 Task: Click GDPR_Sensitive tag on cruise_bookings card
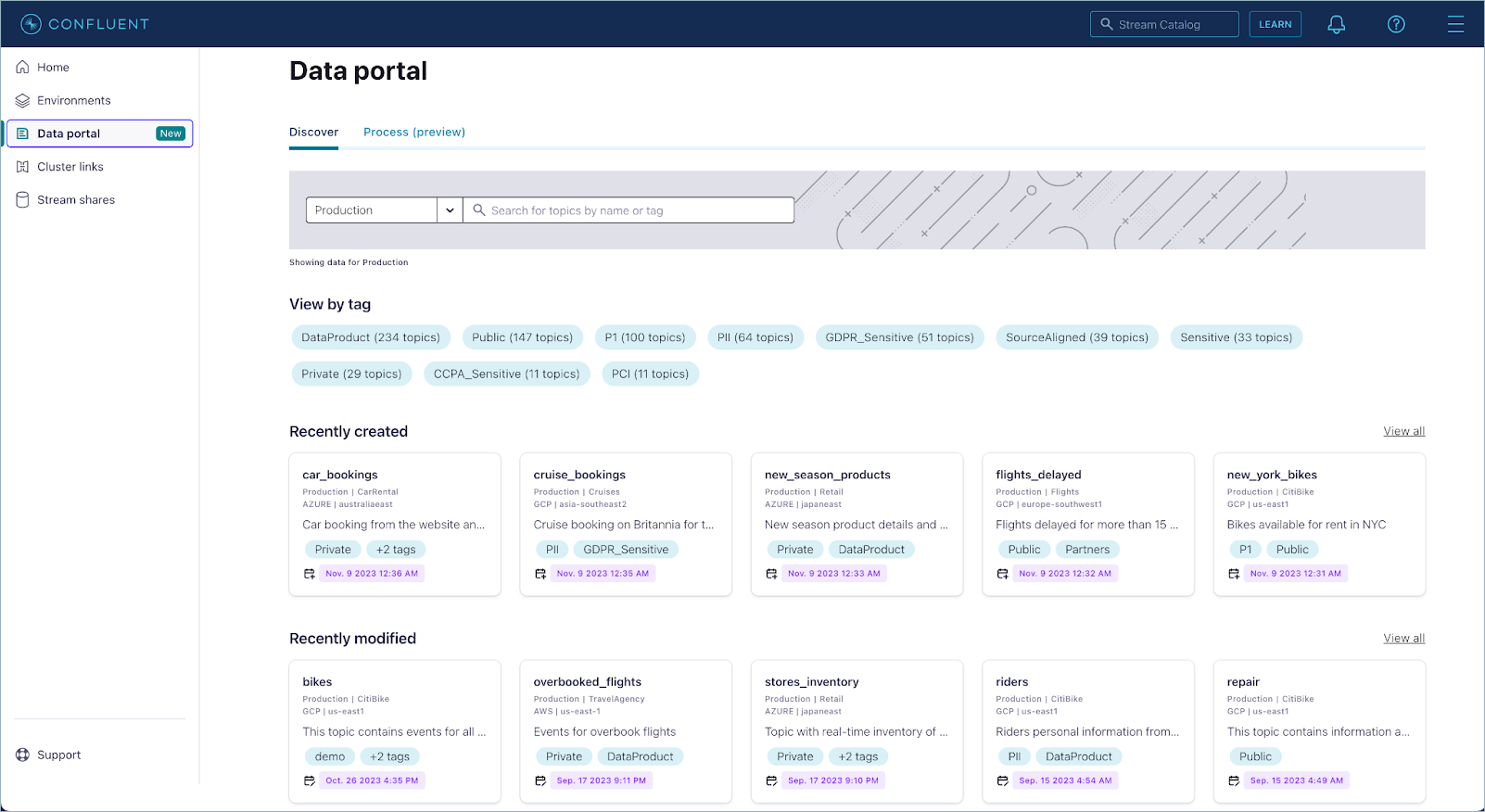[626, 550]
